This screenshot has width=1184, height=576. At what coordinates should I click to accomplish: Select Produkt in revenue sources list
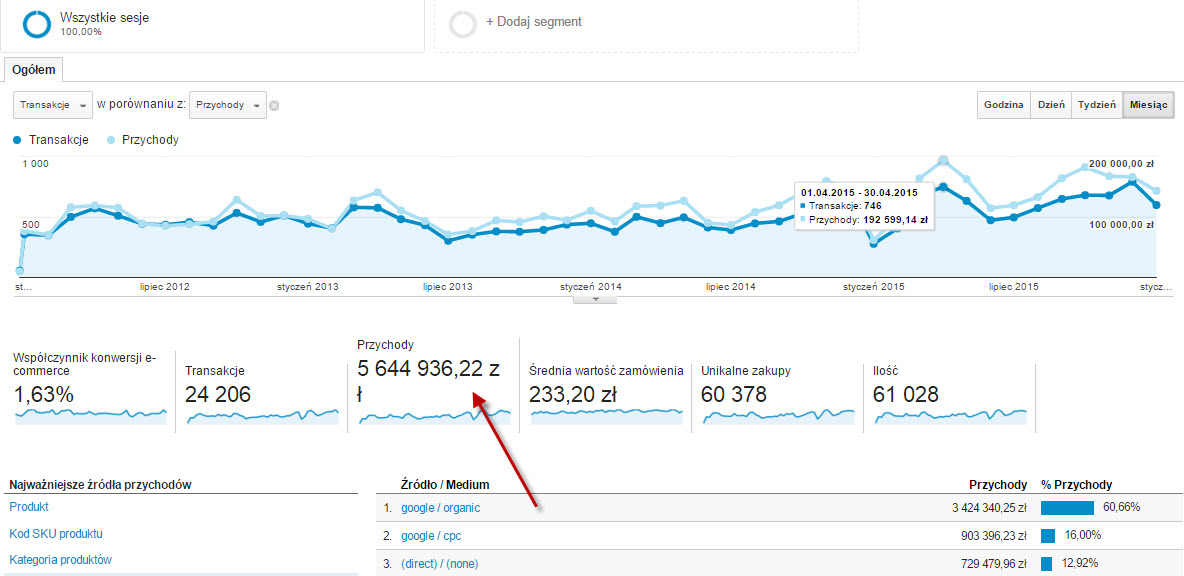click(x=29, y=507)
